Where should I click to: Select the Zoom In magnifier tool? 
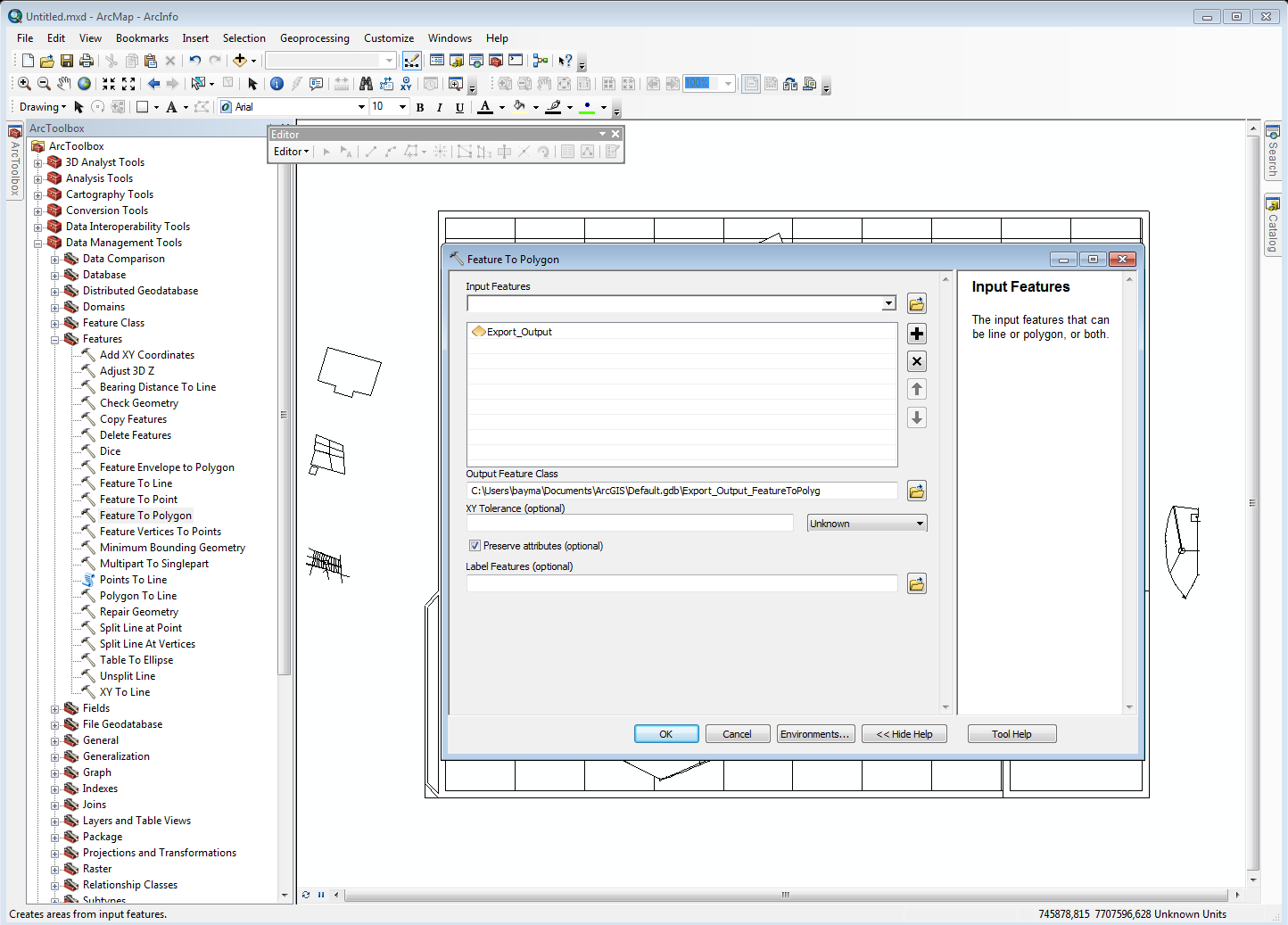[24, 84]
